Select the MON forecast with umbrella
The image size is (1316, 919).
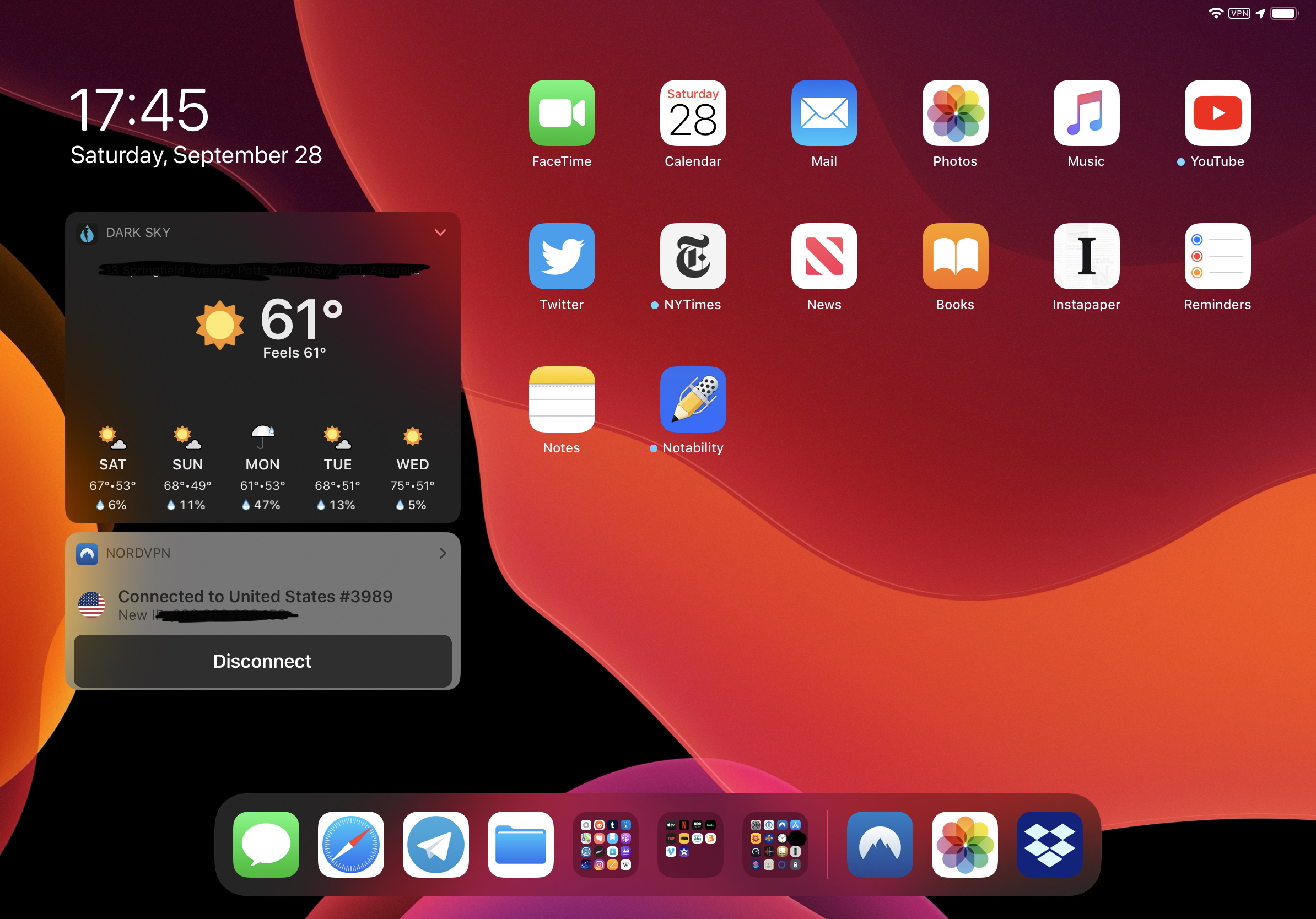pyautogui.click(x=262, y=468)
